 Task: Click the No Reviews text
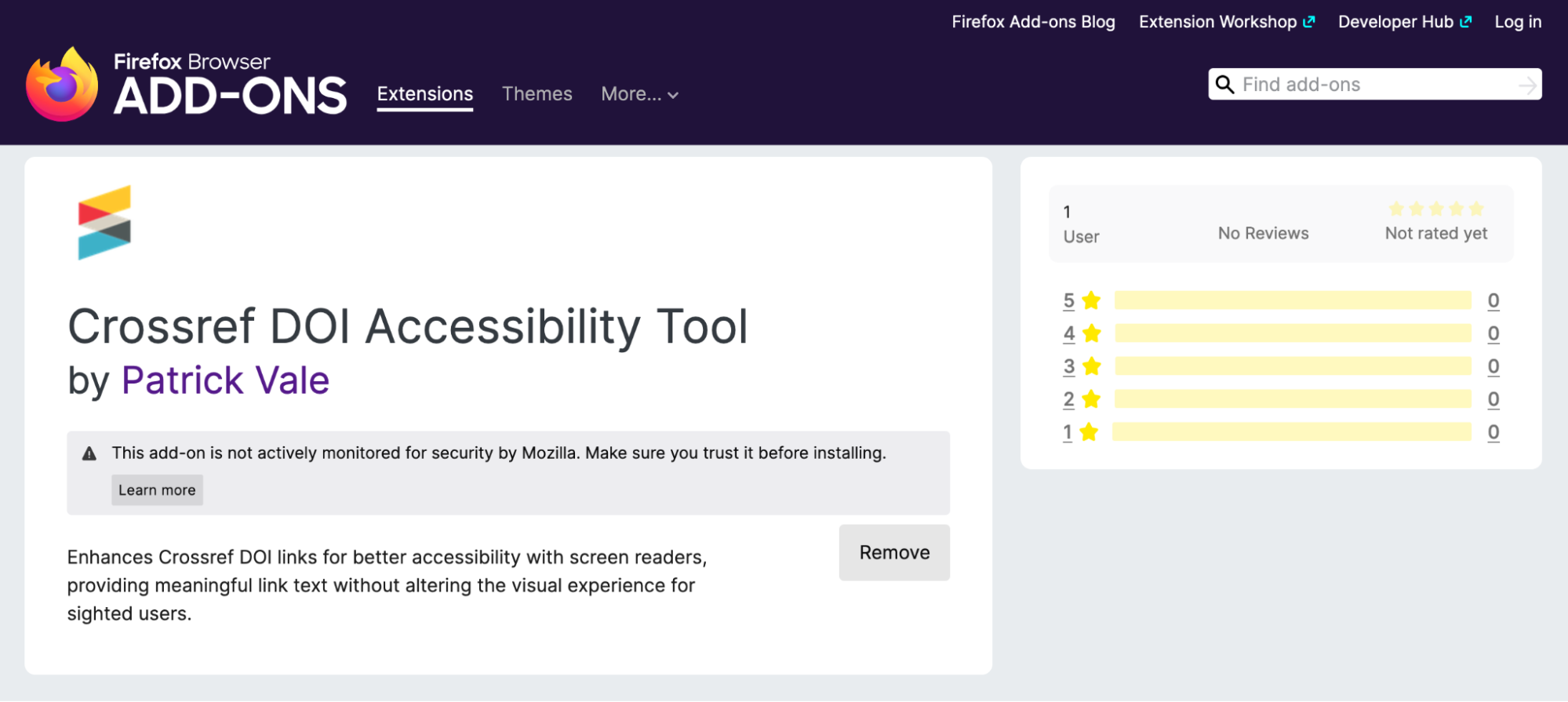(1263, 233)
